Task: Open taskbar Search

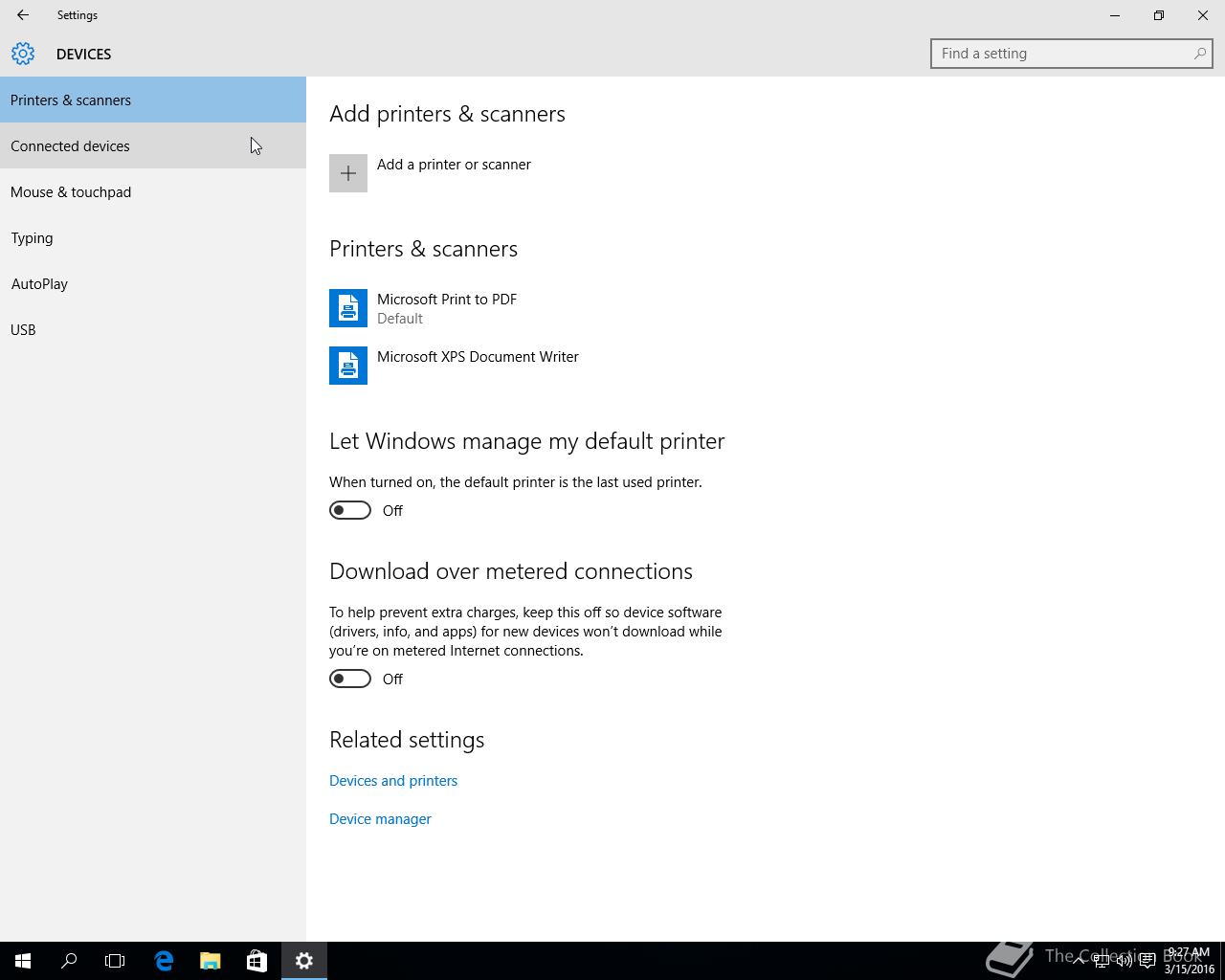Action: [x=69, y=961]
